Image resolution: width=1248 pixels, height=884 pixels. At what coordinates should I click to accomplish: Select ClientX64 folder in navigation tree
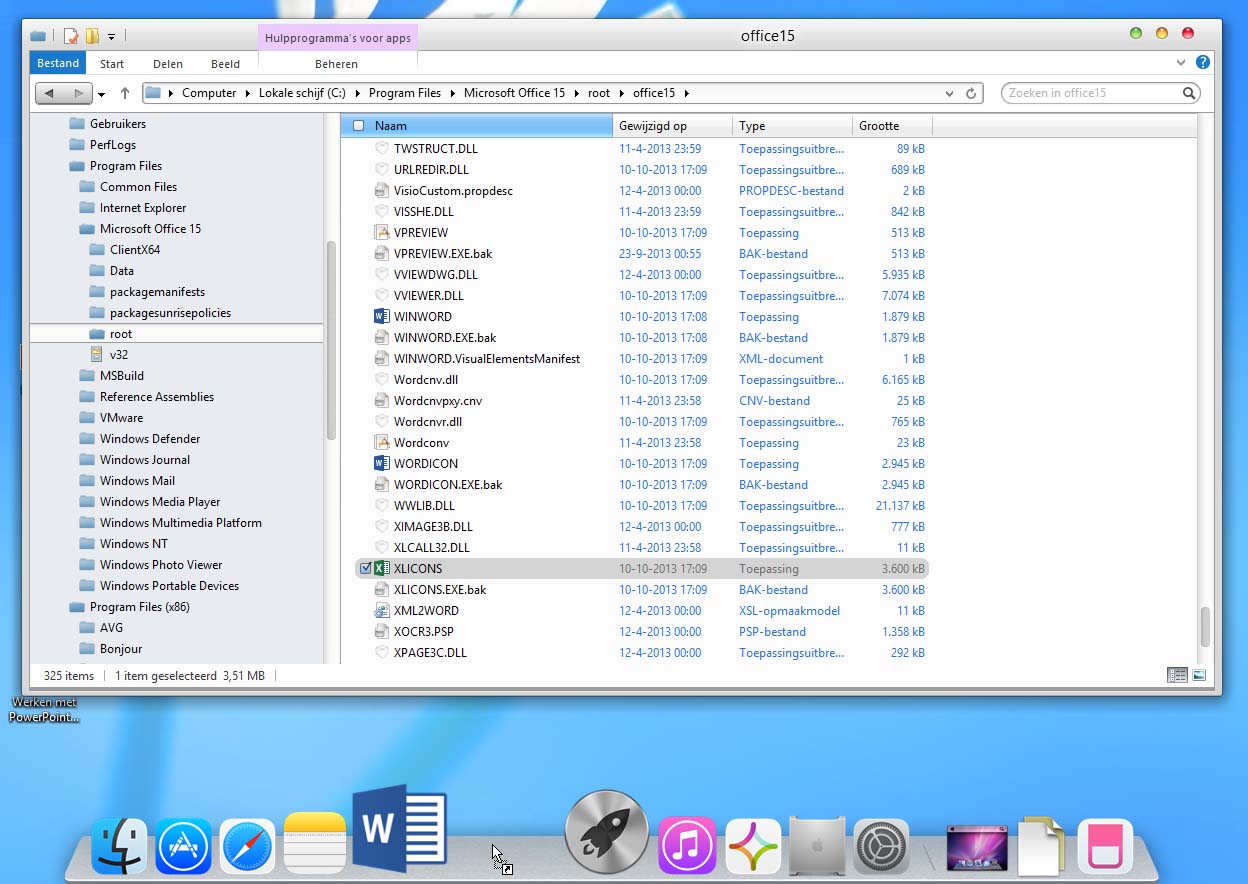click(135, 250)
